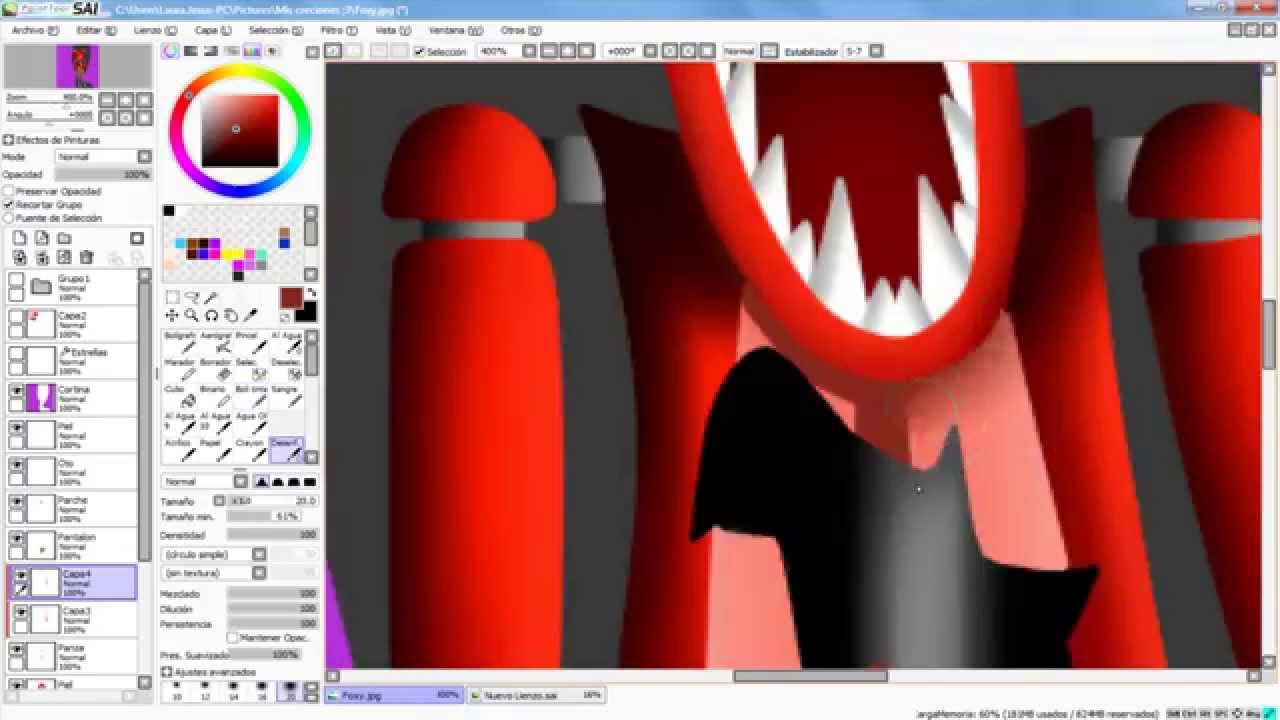Delete layer using the trash icon
This screenshot has height=720, width=1280.
pos(86,258)
